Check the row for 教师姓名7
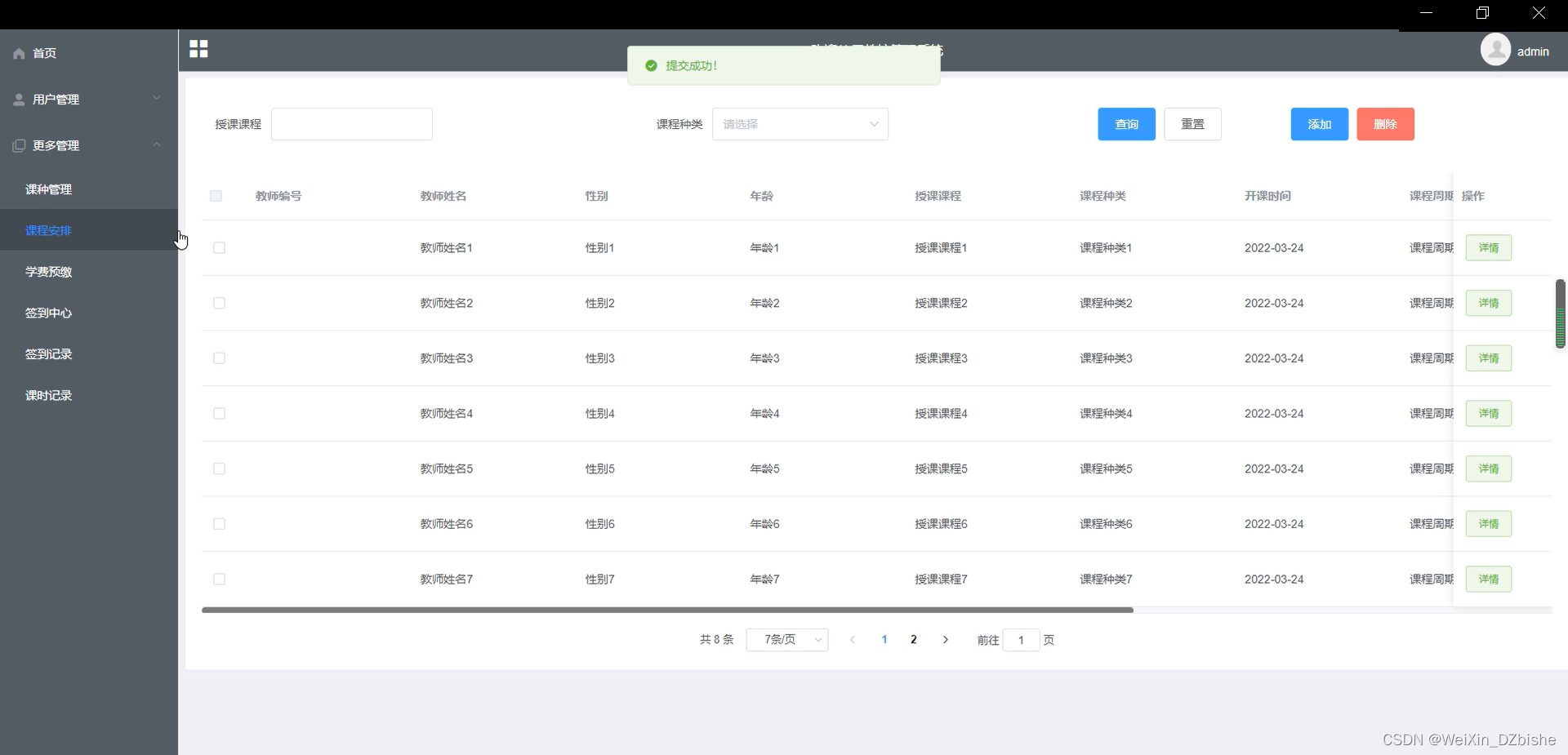This screenshot has height=755, width=1568. (219, 580)
